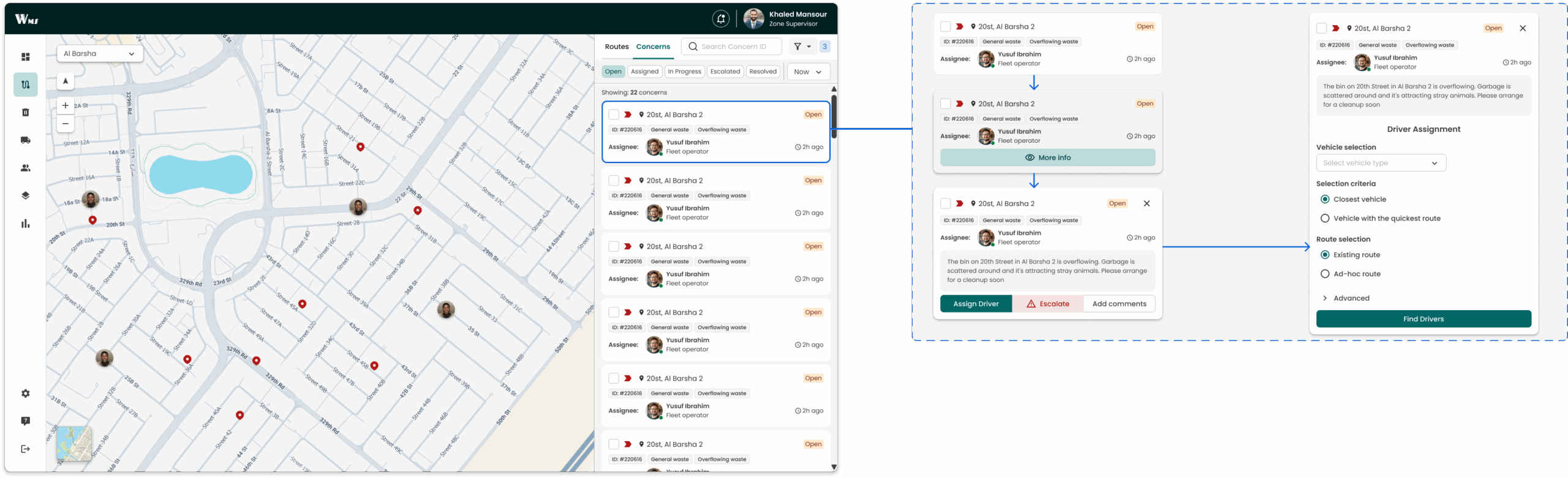Click the map compass north arrow
Viewport: 1568px width, 478px height.
[66, 82]
